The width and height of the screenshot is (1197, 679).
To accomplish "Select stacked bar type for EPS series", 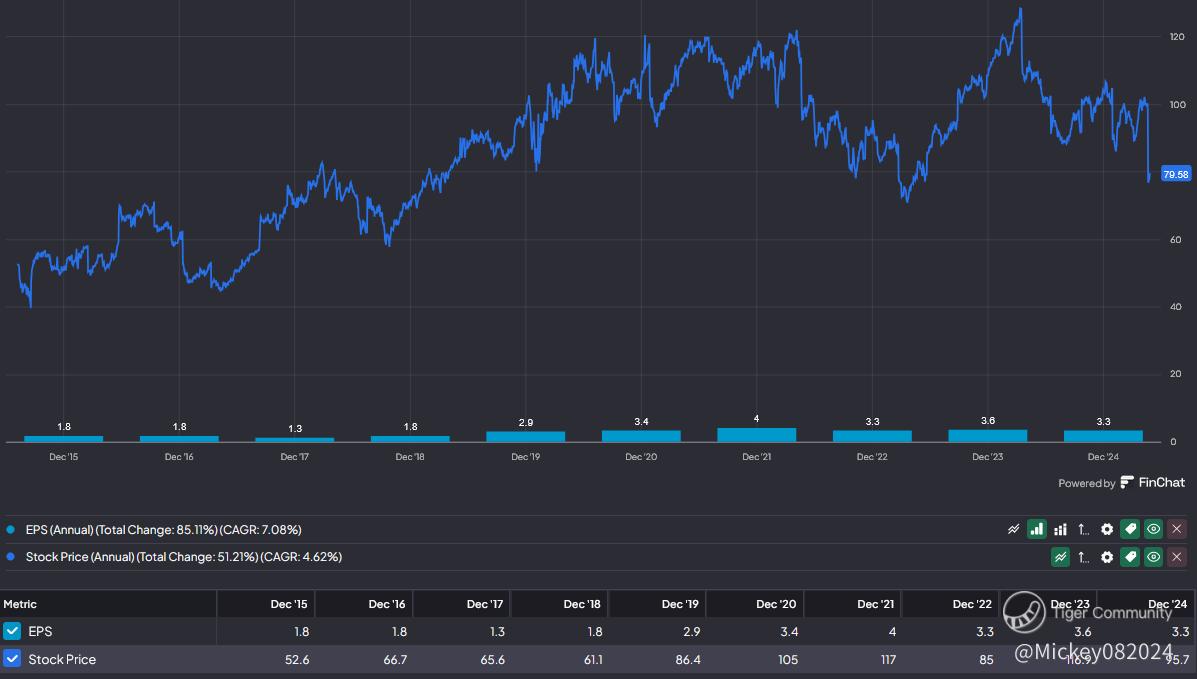I will pos(1060,529).
